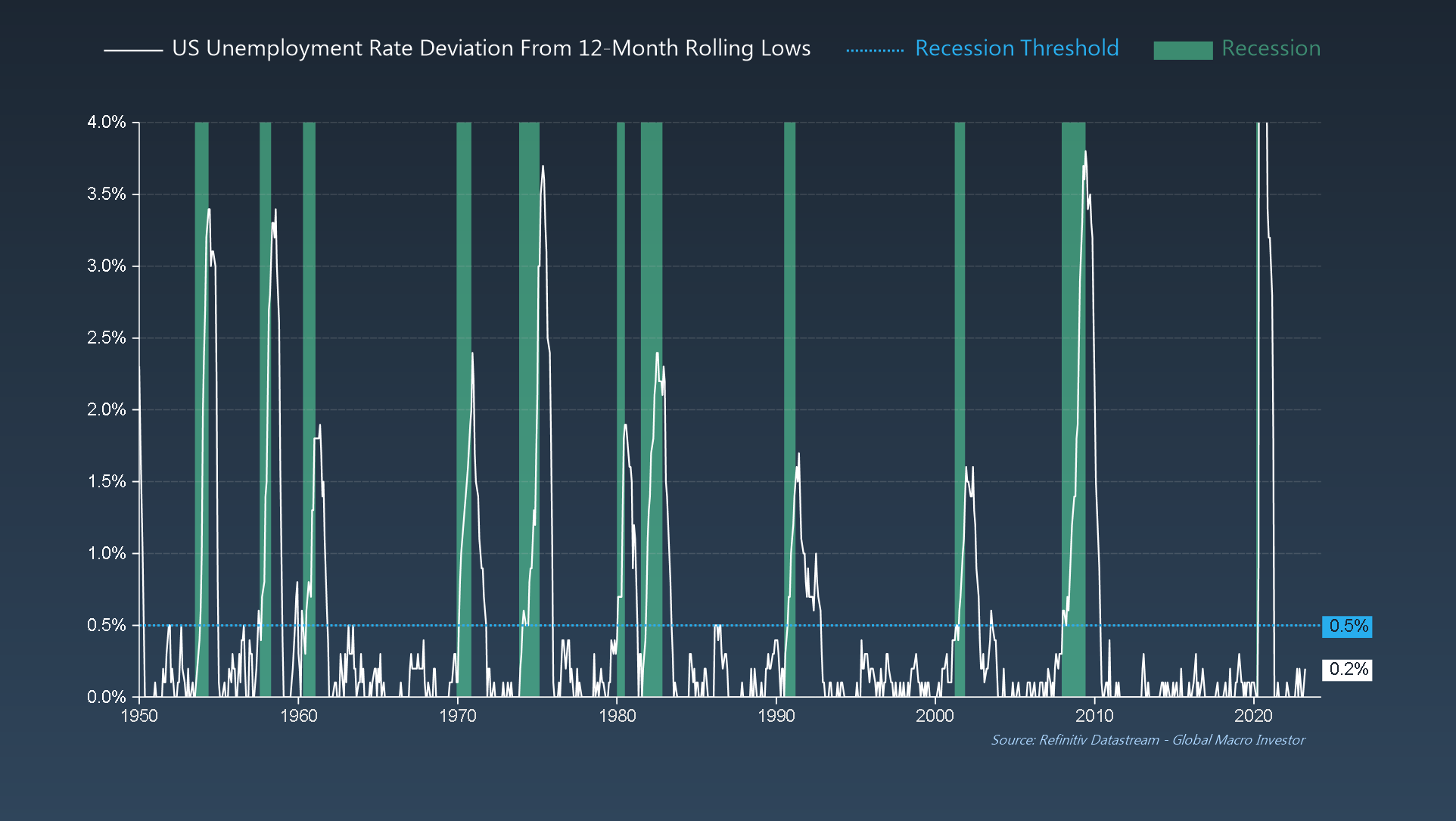Click the 1970 recession shaded bar
This screenshot has width=1456, height=821.
point(464,409)
